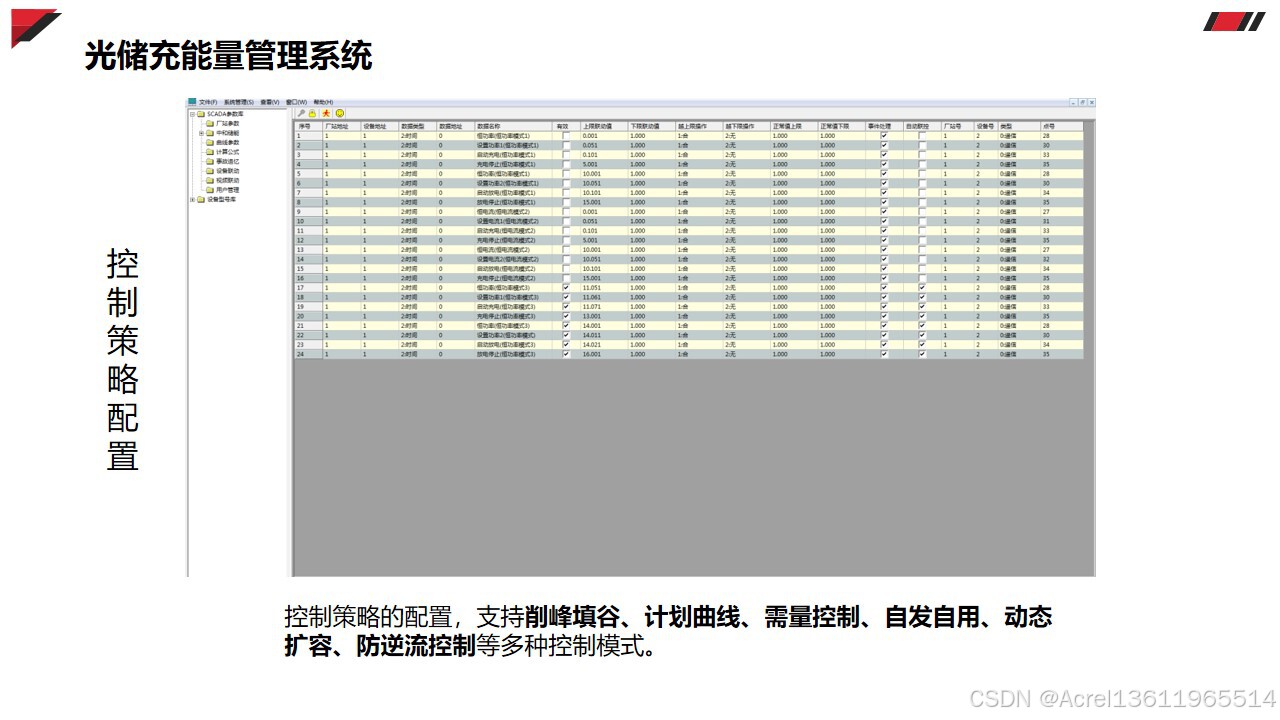Click the 序号 column header
The width and height of the screenshot is (1280, 720).
[308, 126]
